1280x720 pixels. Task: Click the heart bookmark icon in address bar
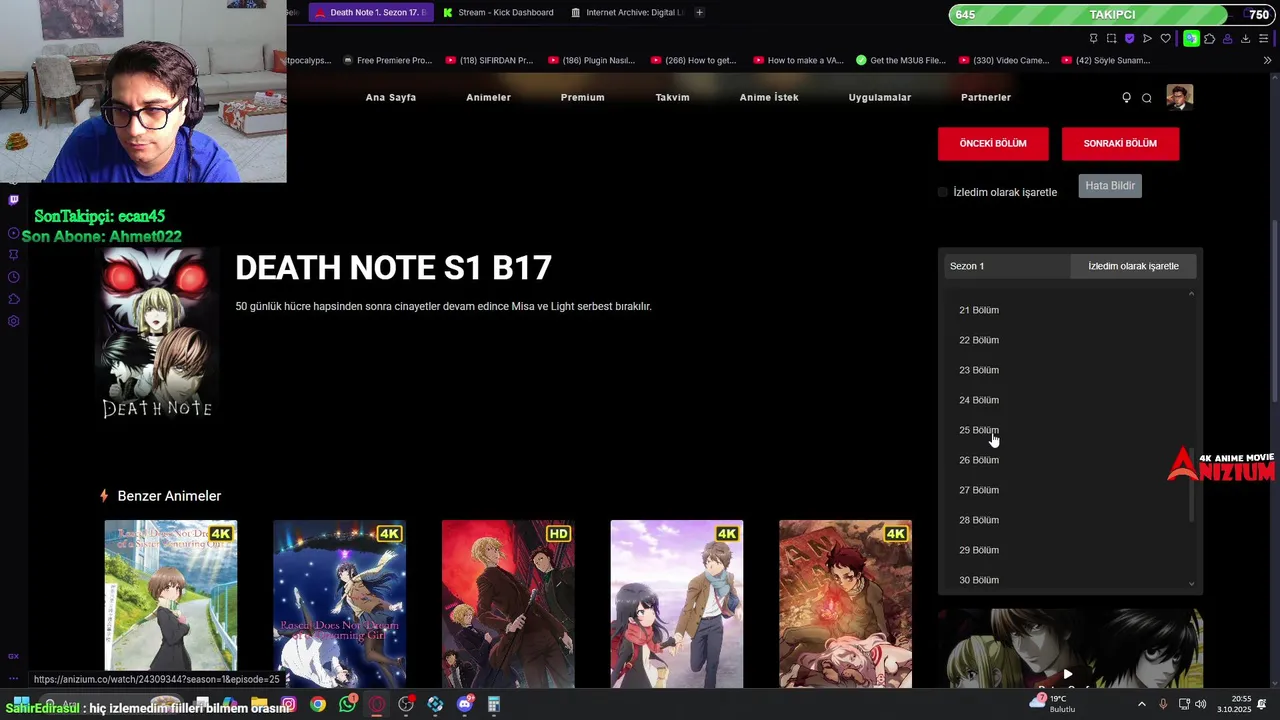click(1165, 38)
